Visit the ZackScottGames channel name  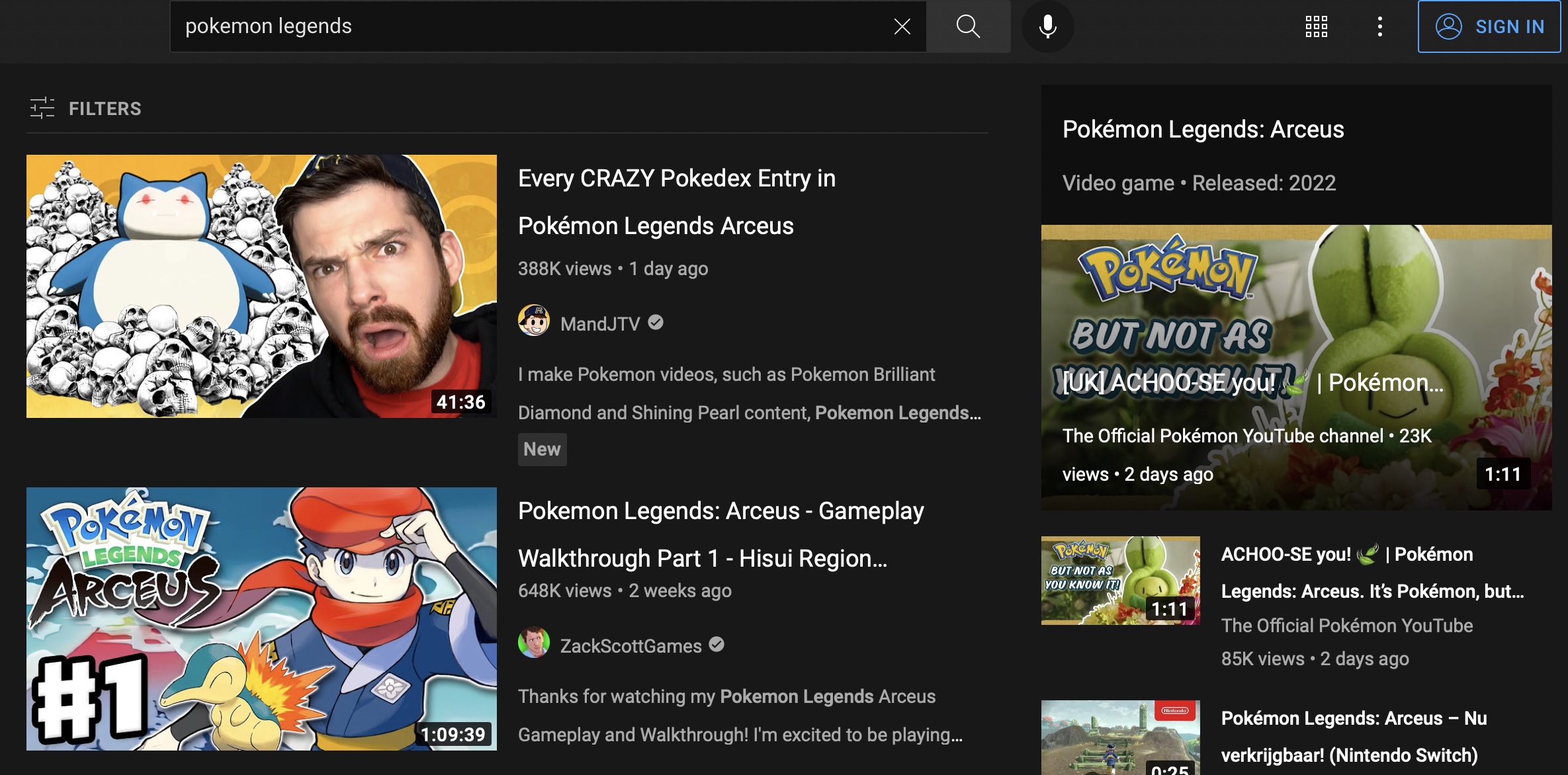tap(631, 646)
